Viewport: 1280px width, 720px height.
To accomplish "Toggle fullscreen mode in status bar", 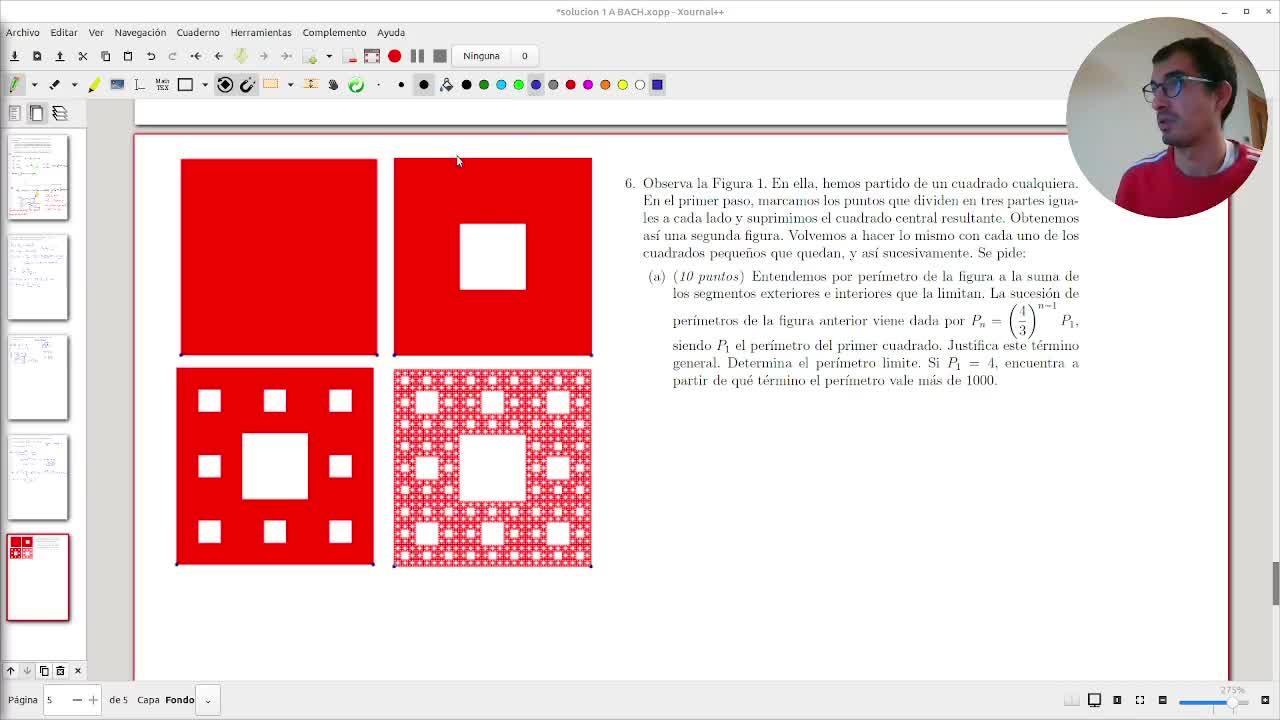I will point(1140,700).
